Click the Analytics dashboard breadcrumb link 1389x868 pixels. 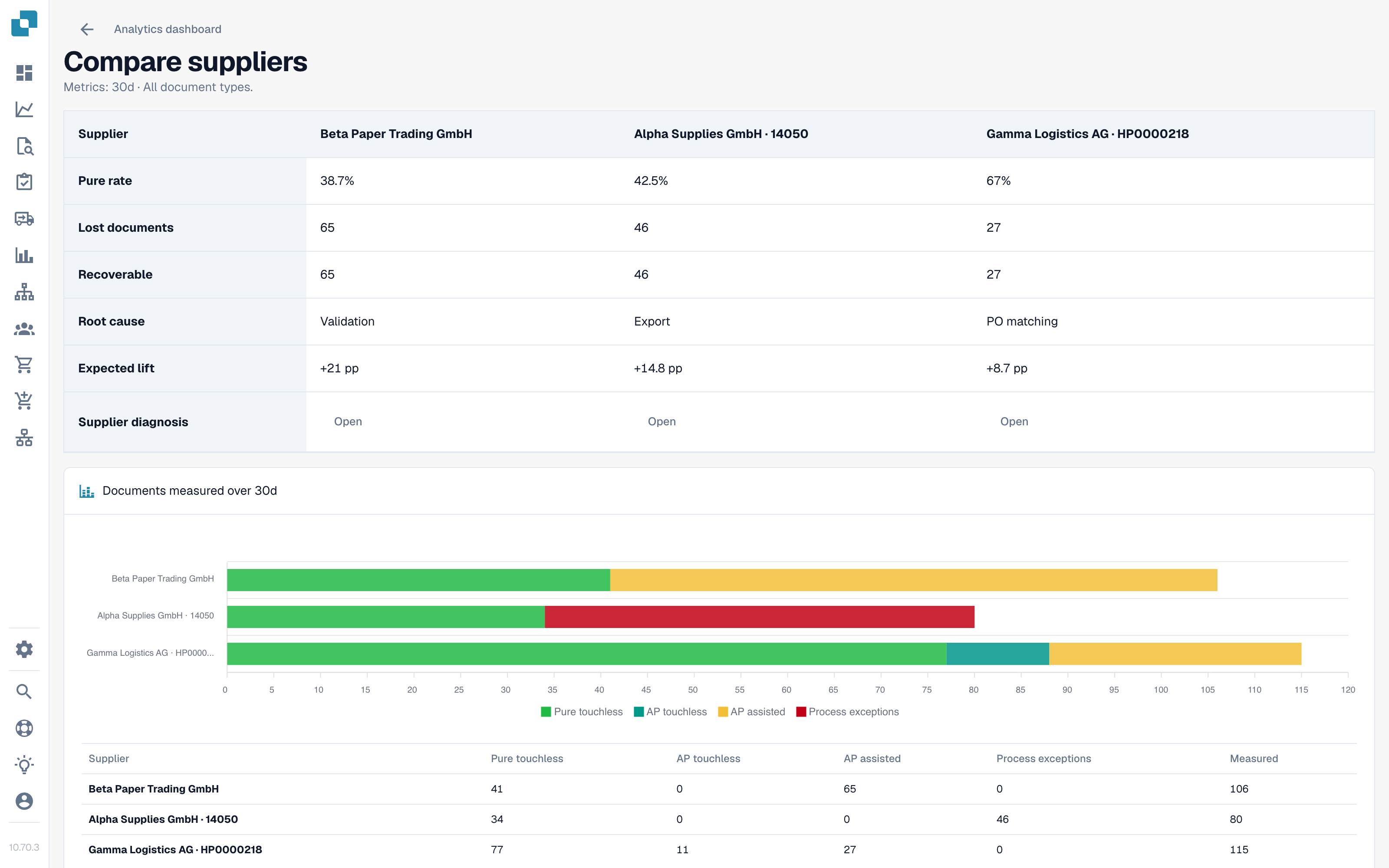[168, 29]
